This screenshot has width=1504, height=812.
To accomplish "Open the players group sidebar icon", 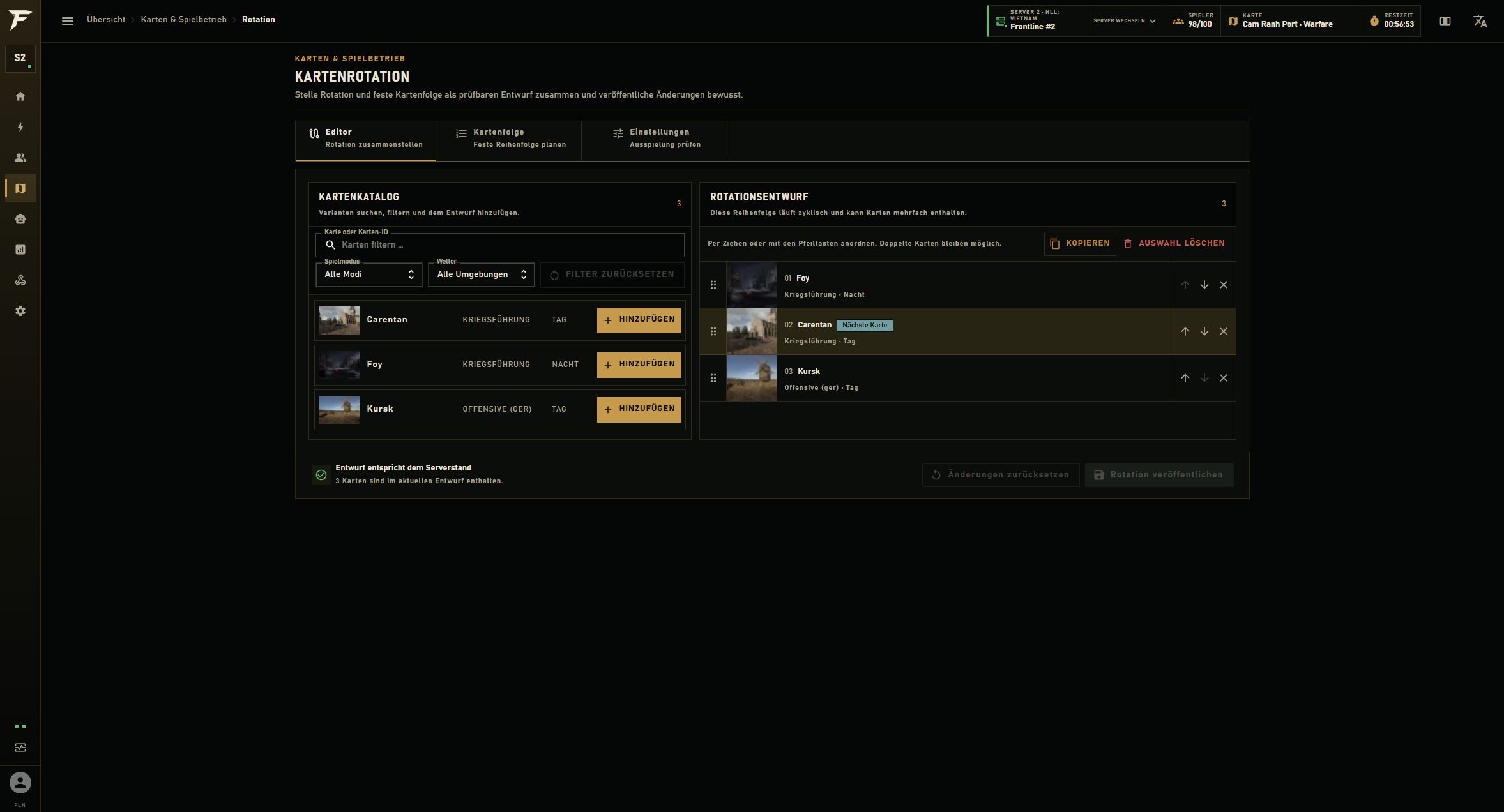I will coord(20,158).
